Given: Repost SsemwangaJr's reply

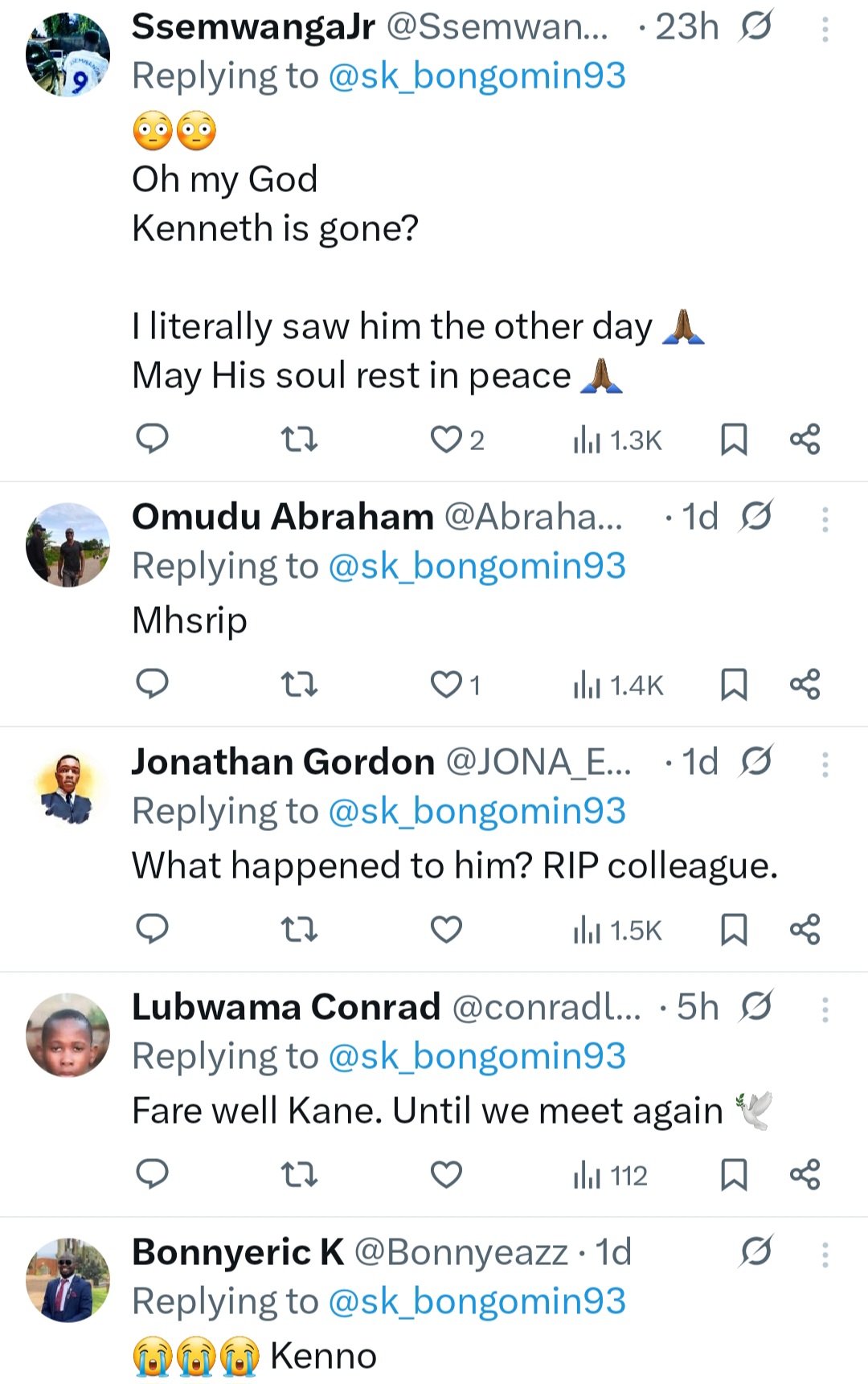Looking at the screenshot, I should click(x=300, y=440).
